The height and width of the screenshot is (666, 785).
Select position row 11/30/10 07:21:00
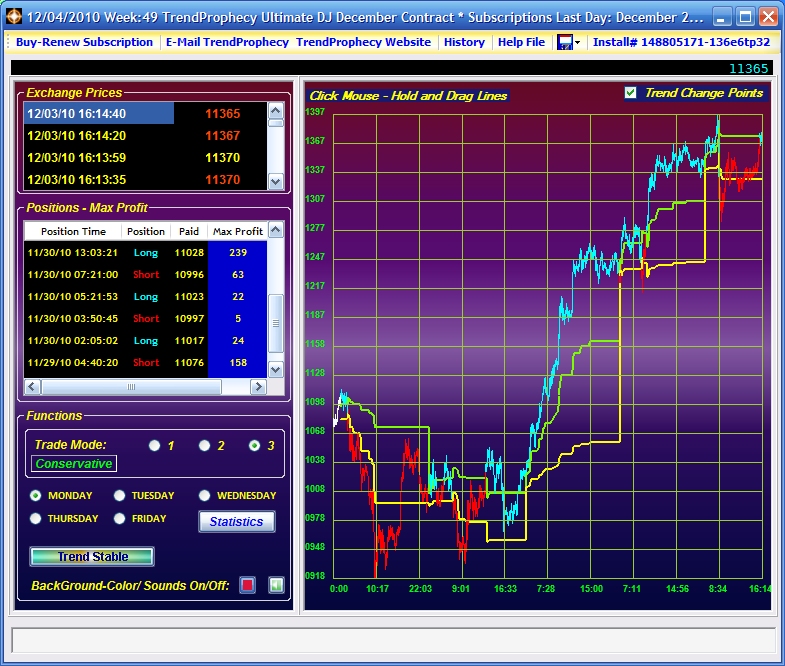pyautogui.click(x=145, y=274)
